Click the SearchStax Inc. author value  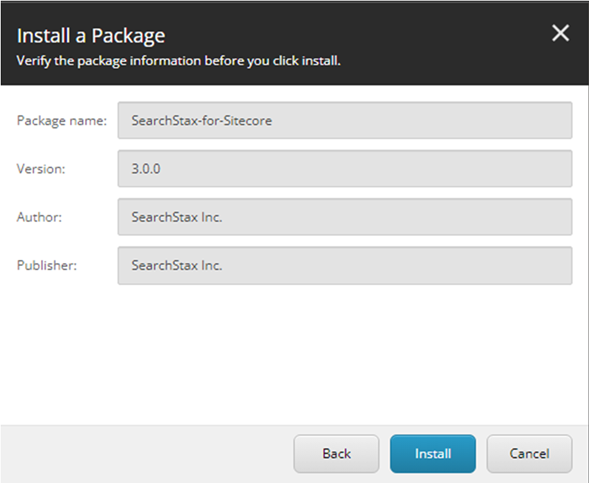click(x=177, y=217)
